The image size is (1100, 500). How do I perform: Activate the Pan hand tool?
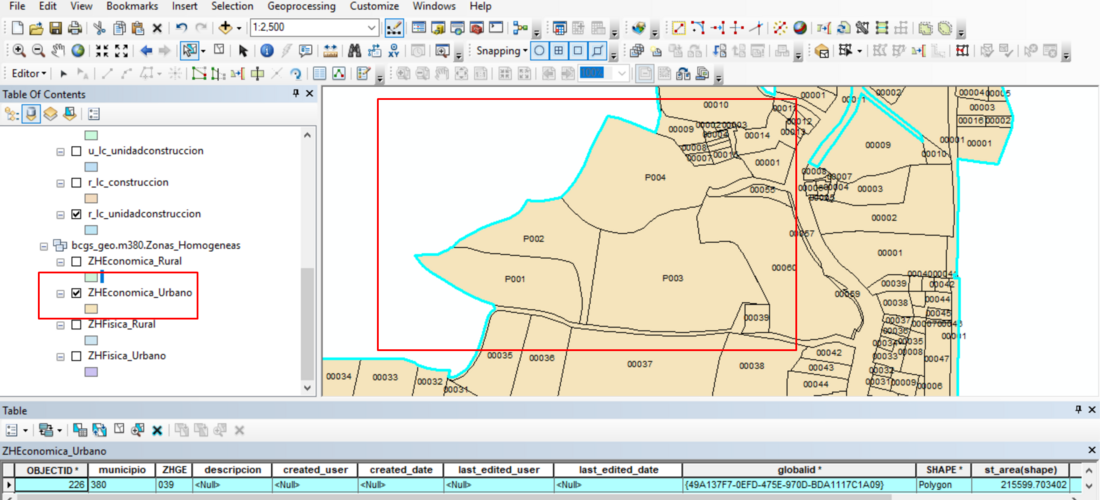57,50
